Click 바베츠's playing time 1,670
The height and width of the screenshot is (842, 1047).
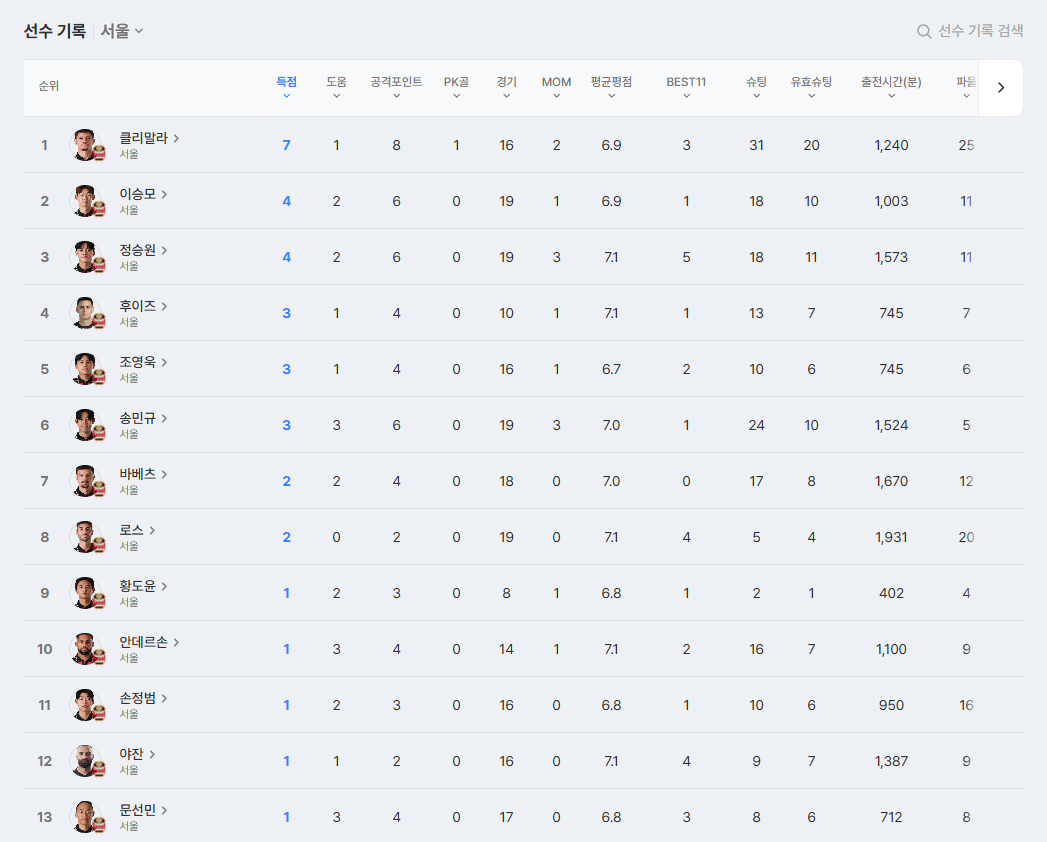coord(891,481)
